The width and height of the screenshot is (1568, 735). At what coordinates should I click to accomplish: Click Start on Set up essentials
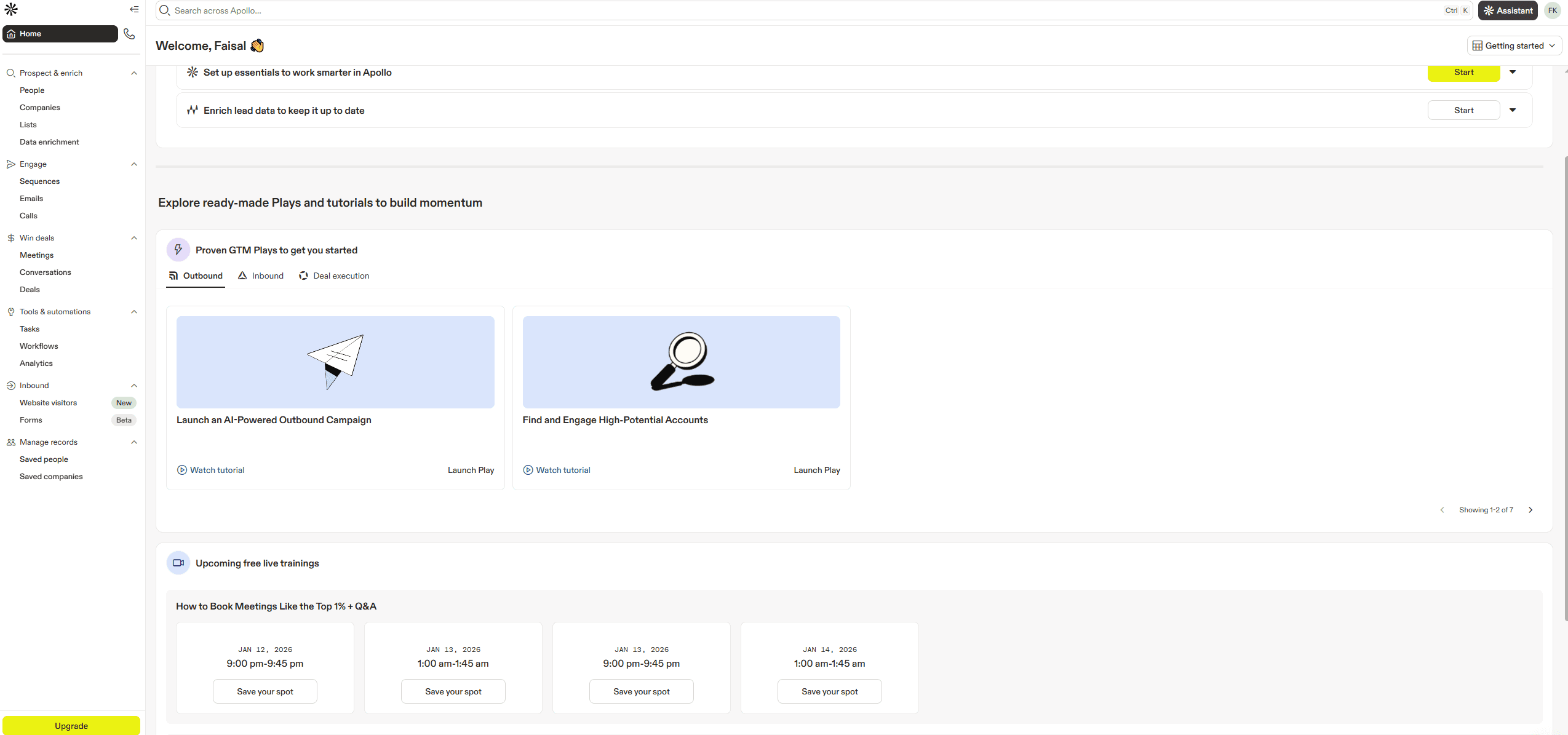point(1463,72)
